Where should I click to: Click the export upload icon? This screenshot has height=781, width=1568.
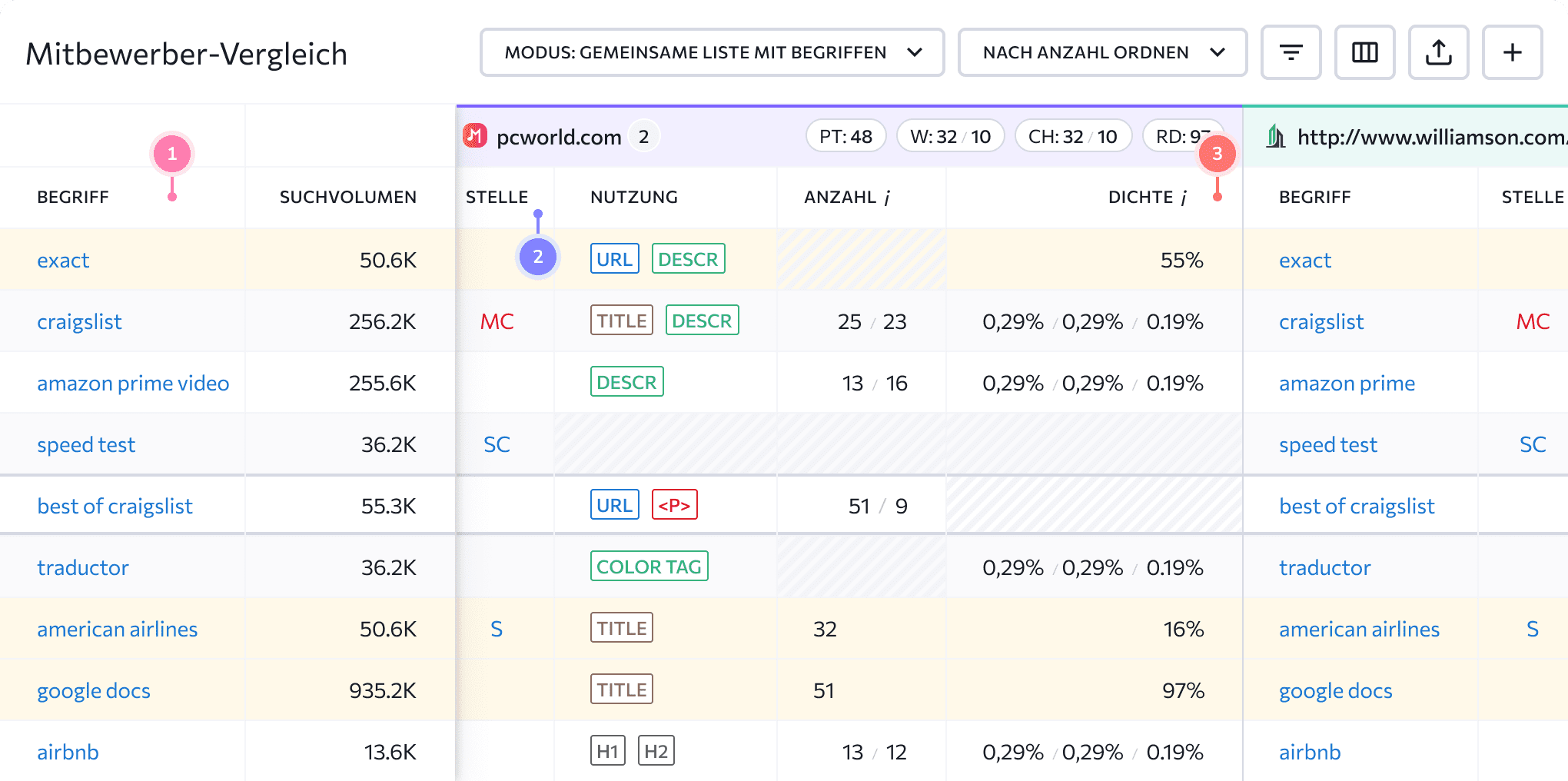click(1438, 52)
